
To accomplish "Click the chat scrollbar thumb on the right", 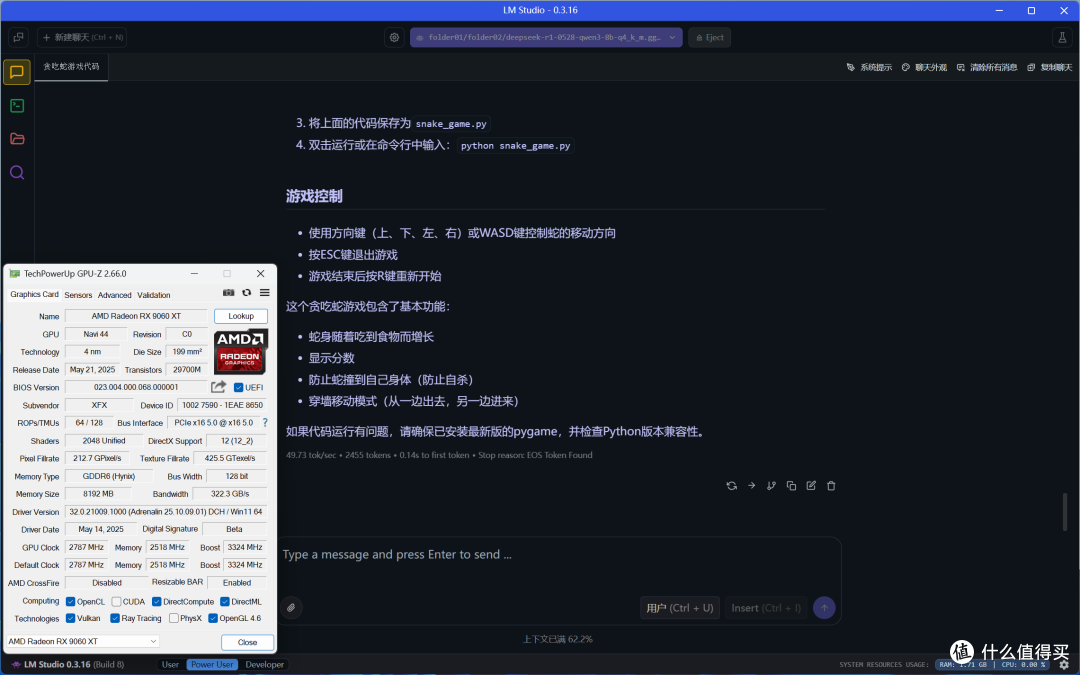I will point(1065,512).
